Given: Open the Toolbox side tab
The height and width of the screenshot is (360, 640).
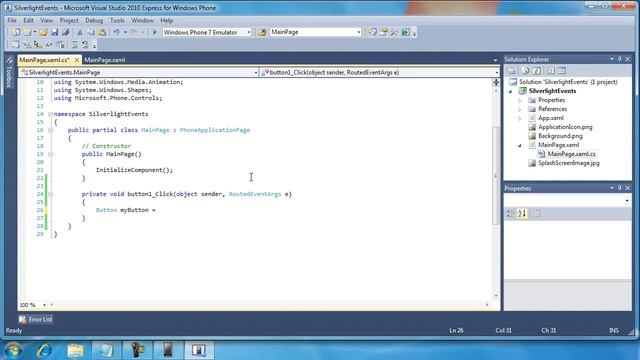Looking at the screenshot, I should pyautogui.click(x=9, y=73).
